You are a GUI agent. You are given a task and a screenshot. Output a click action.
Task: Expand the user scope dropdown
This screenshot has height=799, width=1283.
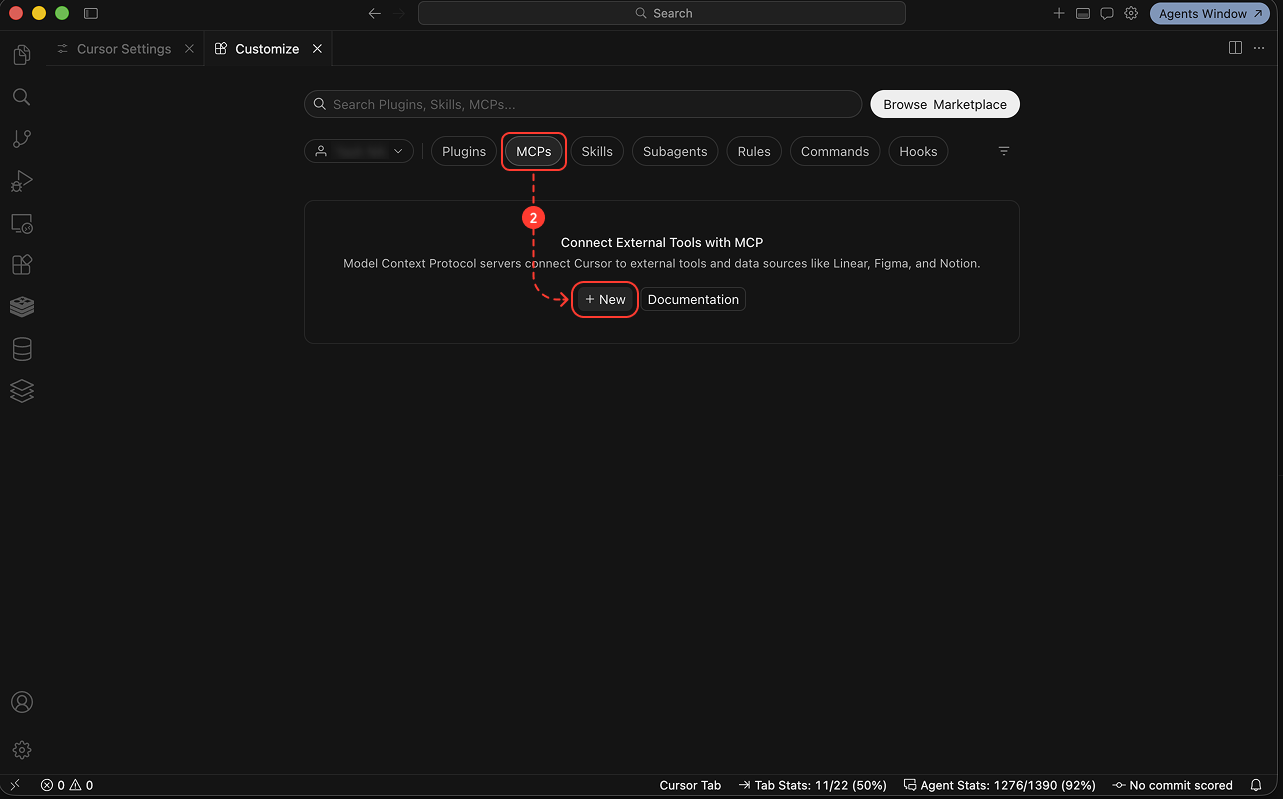[x=359, y=151]
